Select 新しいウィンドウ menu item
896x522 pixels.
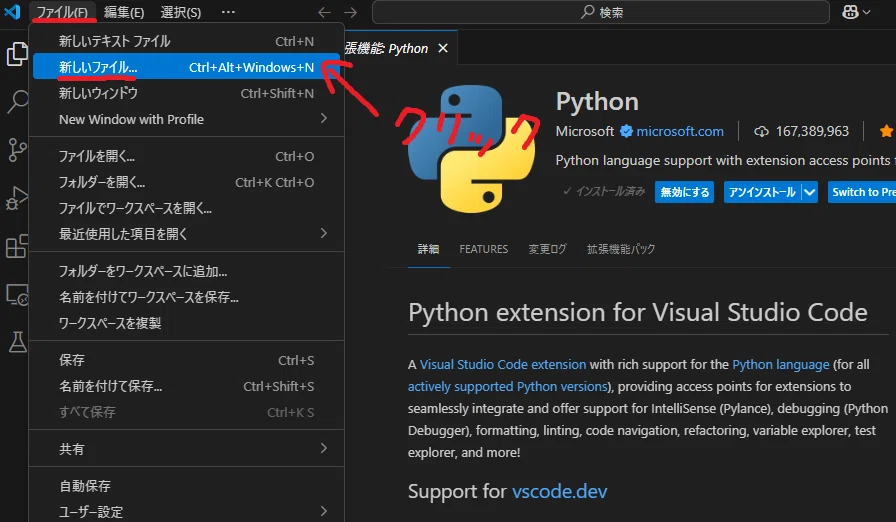tap(186, 93)
